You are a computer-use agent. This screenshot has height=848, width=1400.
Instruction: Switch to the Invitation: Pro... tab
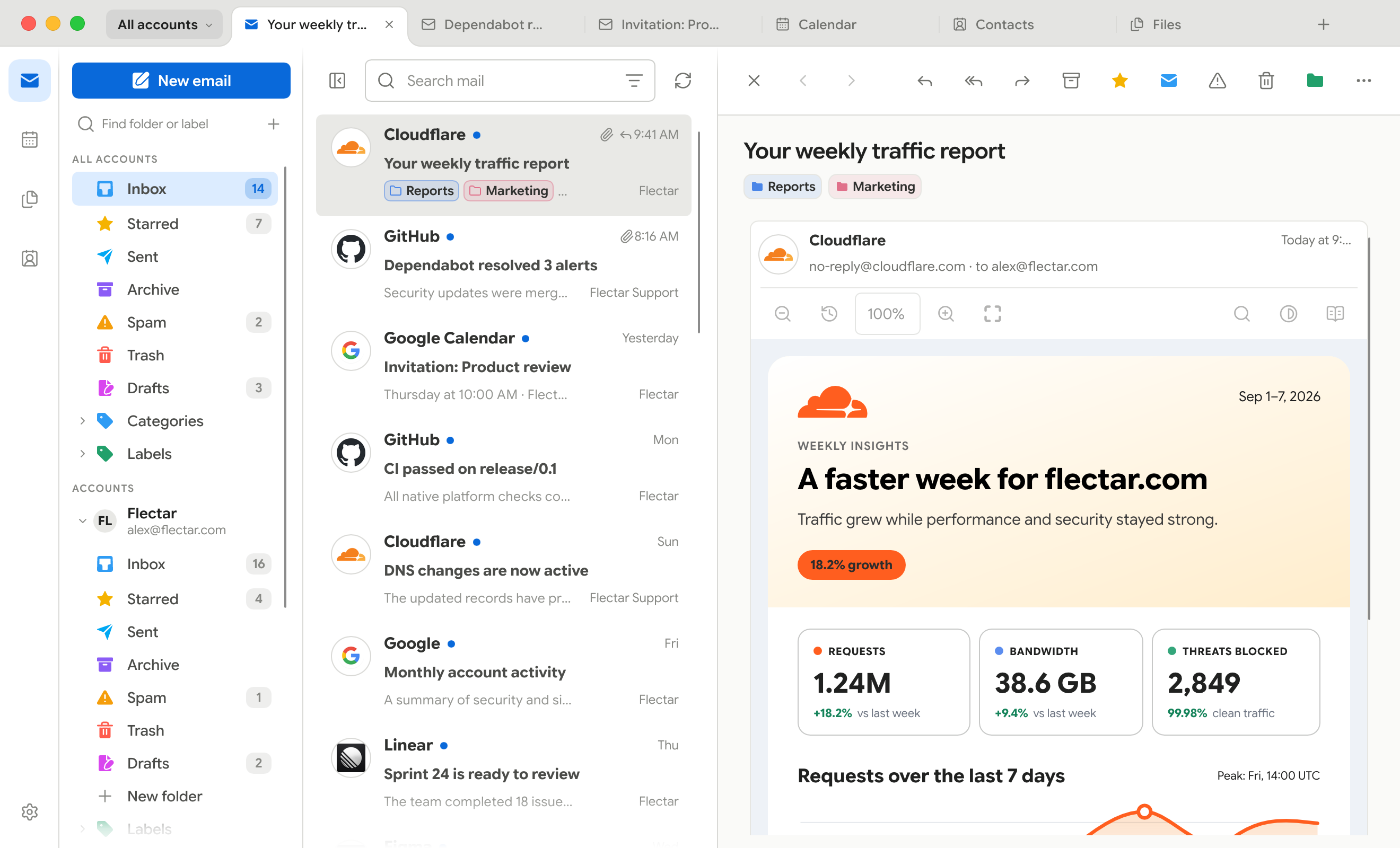[670, 24]
